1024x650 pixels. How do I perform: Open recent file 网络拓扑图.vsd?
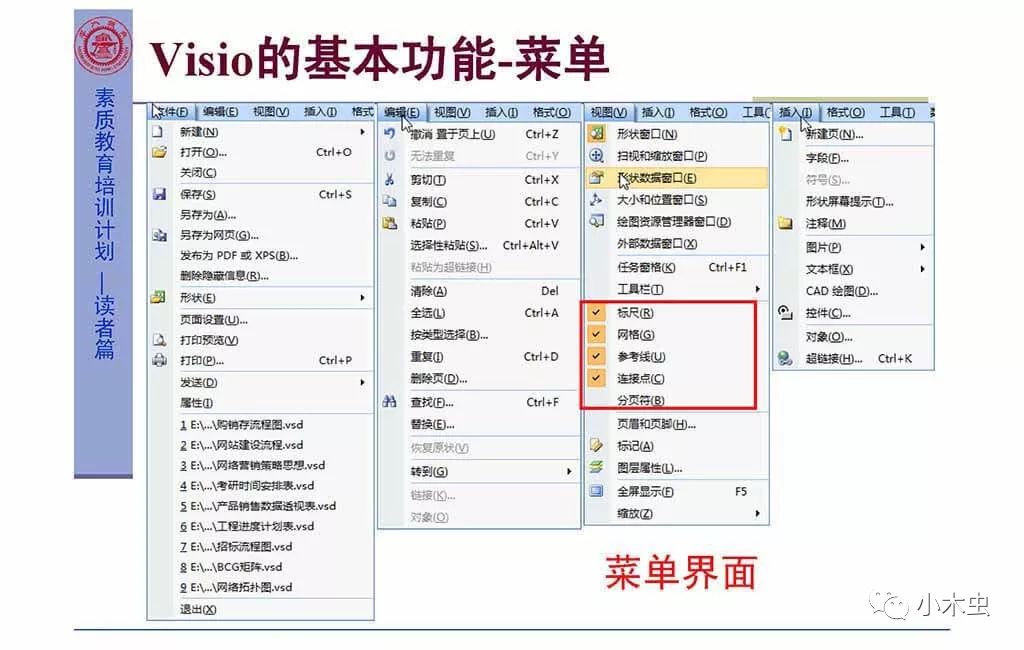(x=236, y=587)
